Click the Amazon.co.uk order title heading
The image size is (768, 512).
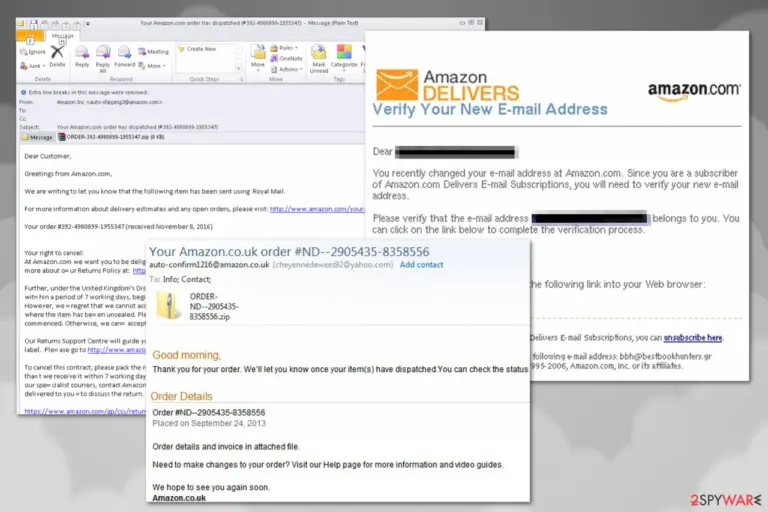coord(289,252)
